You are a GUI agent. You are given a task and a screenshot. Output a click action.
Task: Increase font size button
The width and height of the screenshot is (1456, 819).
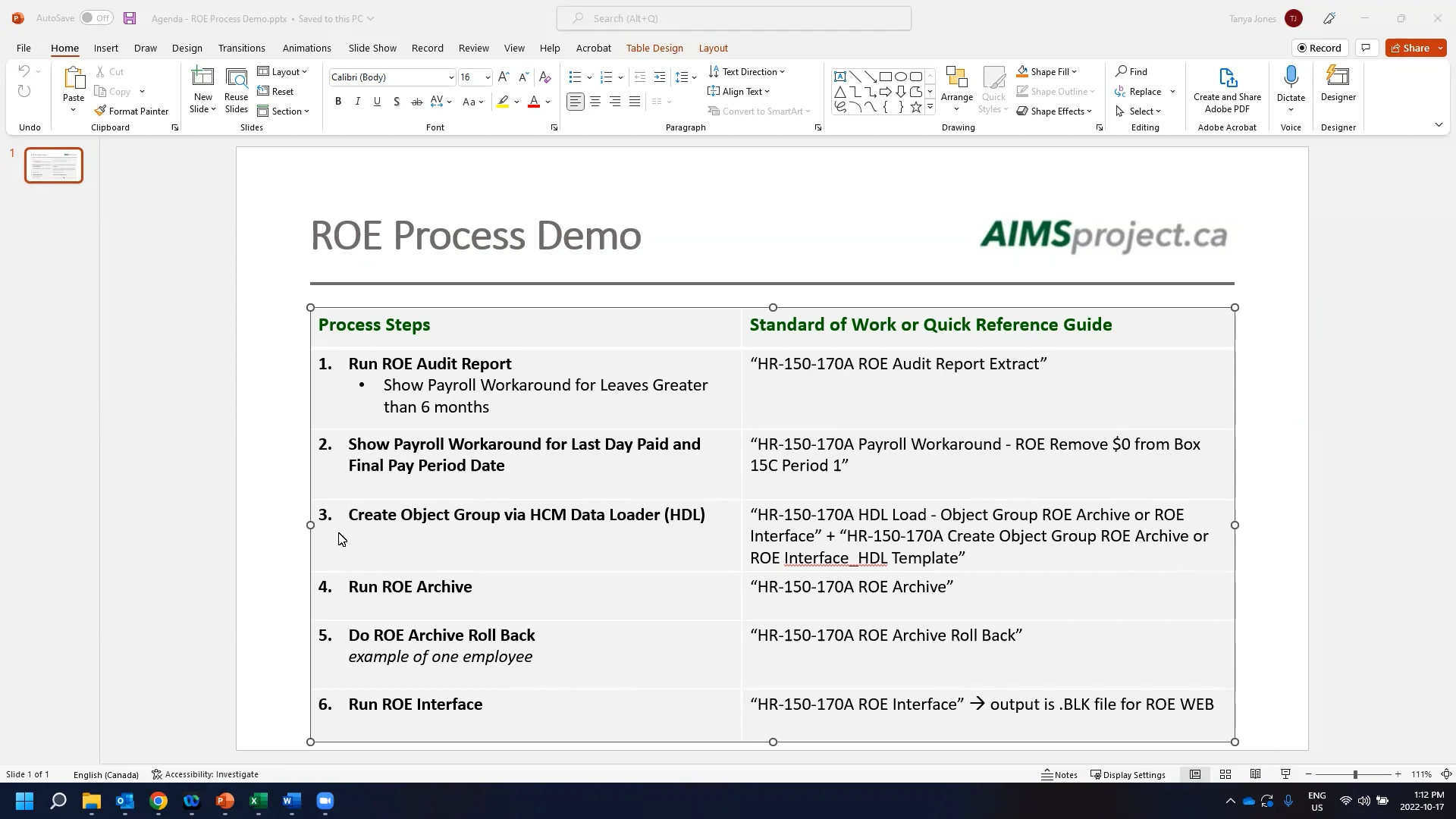[x=504, y=77]
